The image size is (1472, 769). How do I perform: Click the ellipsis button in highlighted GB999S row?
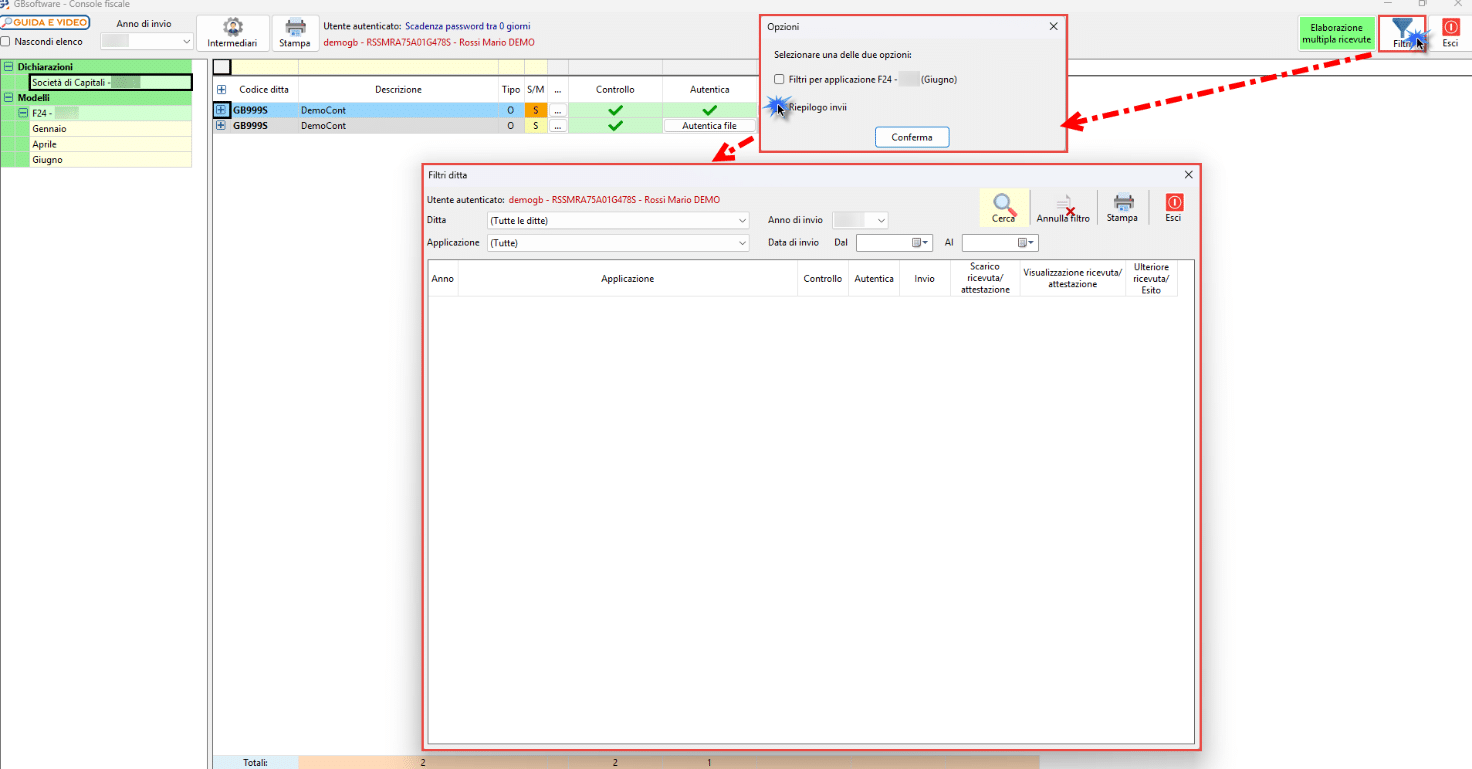[558, 110]
